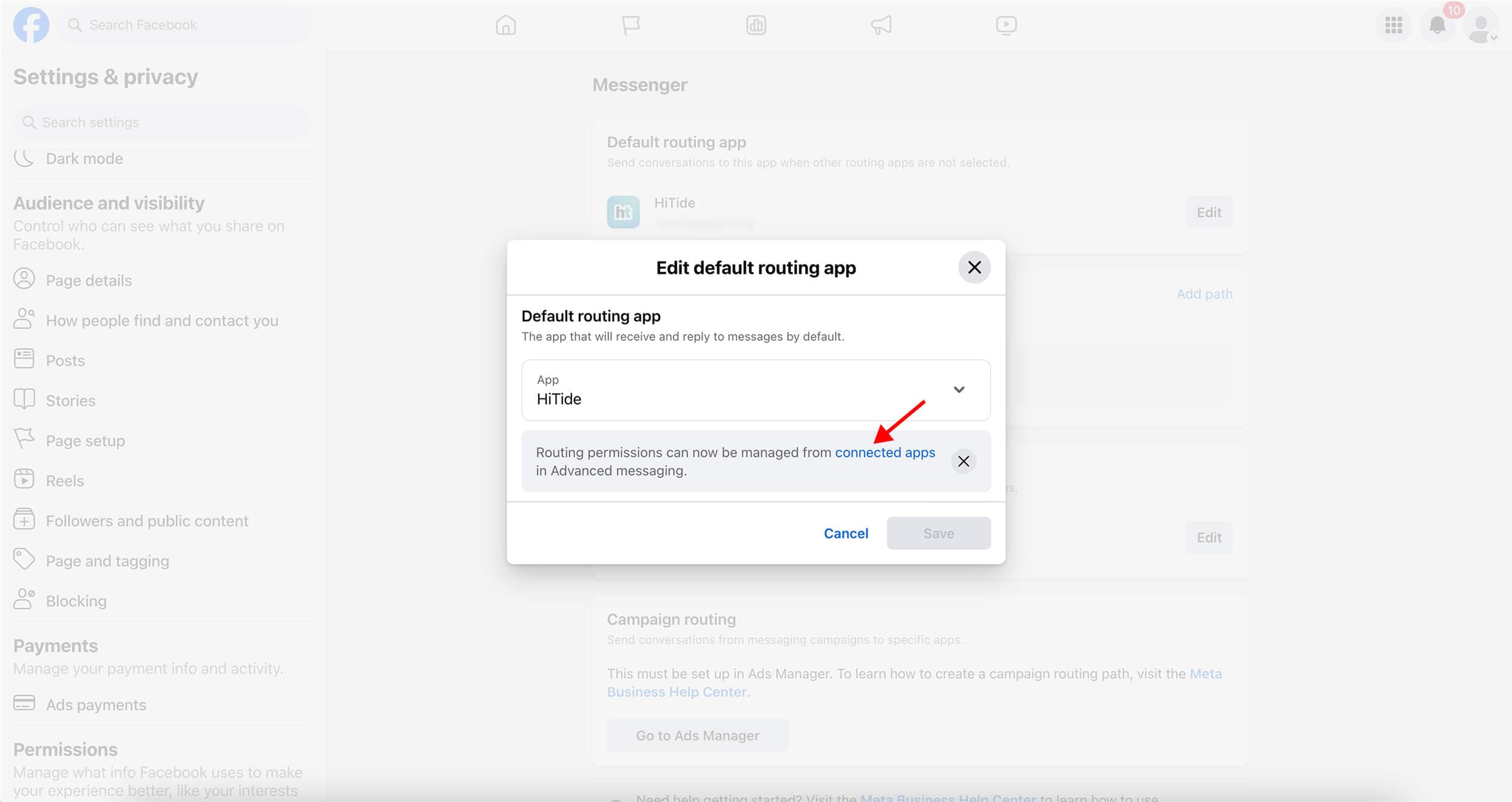Select Blocking in settings sidebar
This screenshot has width=1512, height=802.
pyautogui.click(x=76, y=601)
